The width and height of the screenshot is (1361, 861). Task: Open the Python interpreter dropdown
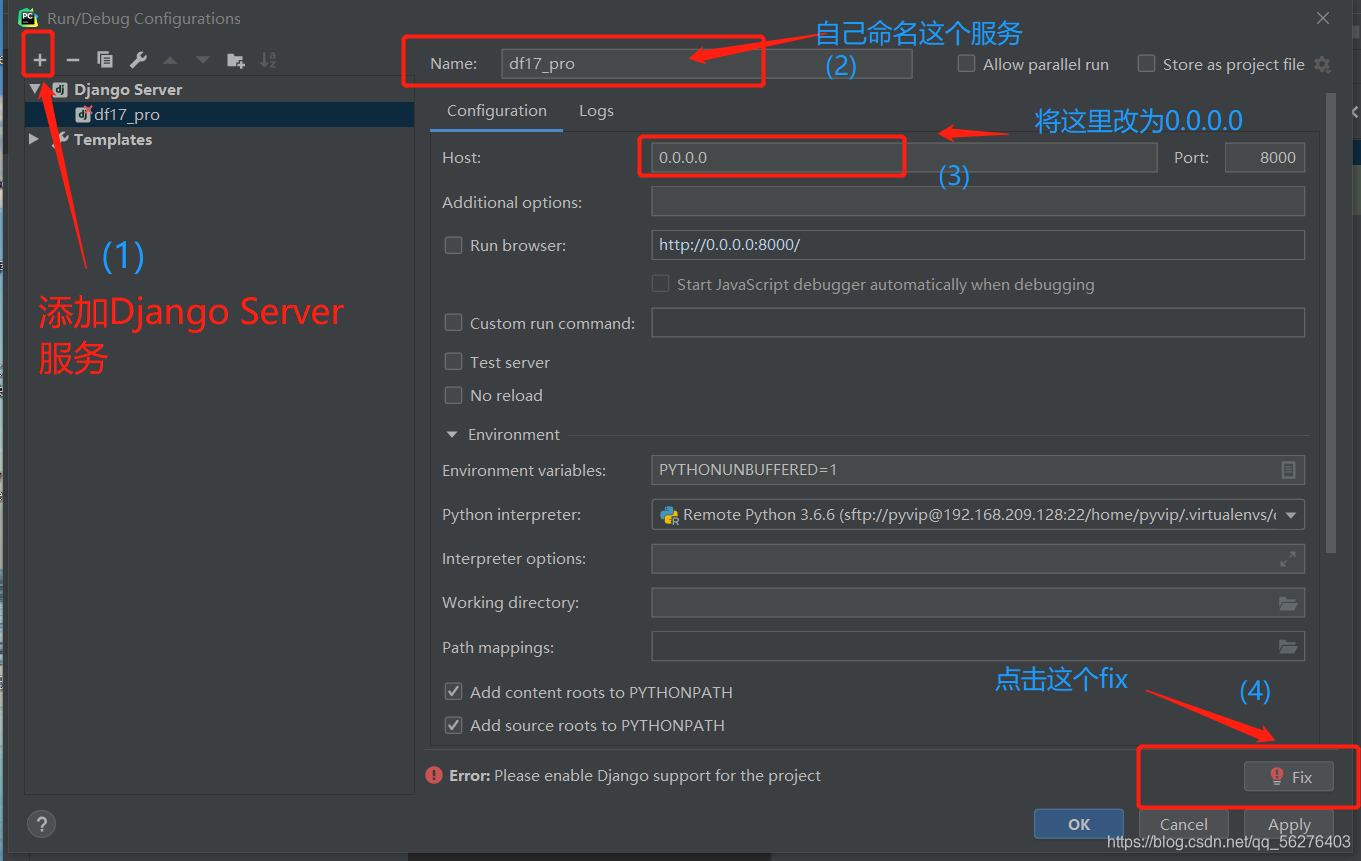[x=1290, y=515]
